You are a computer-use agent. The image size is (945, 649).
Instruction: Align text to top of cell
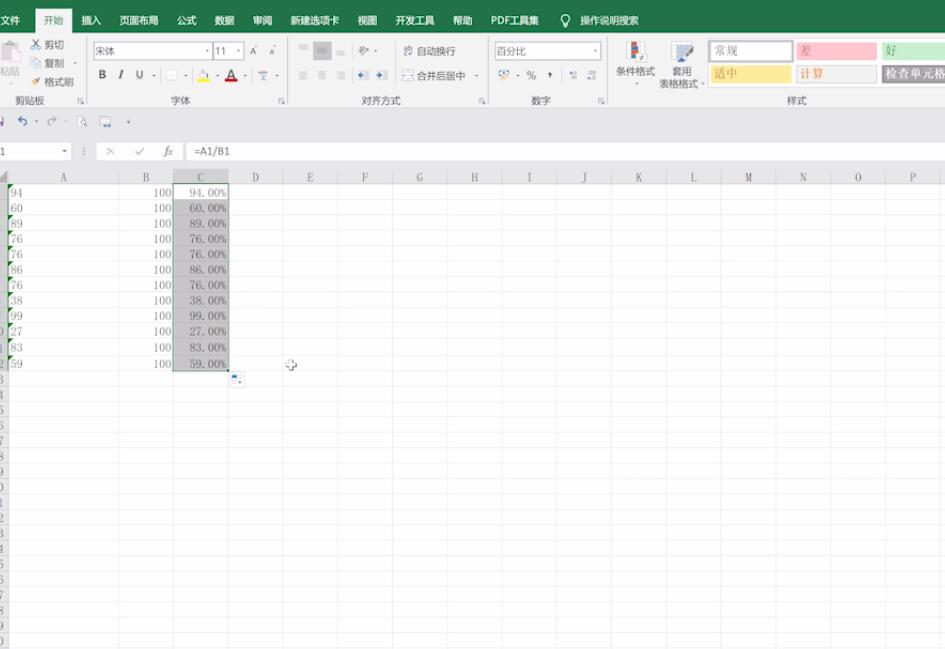303,51
